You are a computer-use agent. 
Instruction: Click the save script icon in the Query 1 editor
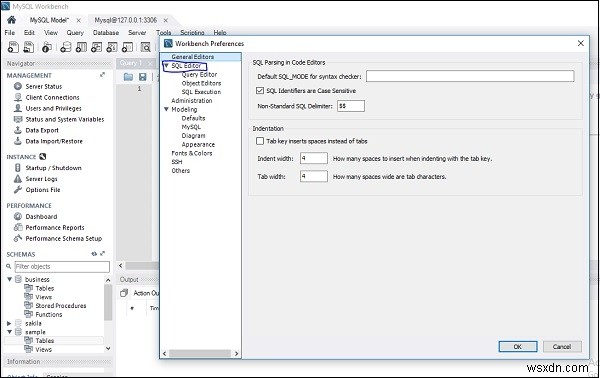click(143, 77)
